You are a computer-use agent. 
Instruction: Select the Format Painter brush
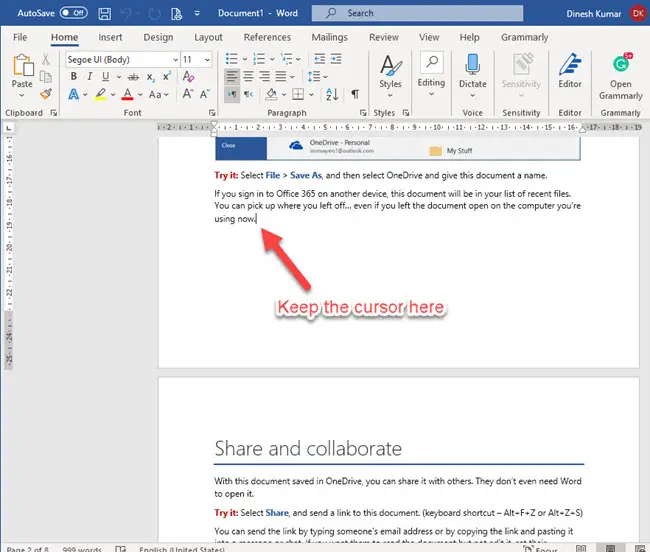(x=46, y=94)
